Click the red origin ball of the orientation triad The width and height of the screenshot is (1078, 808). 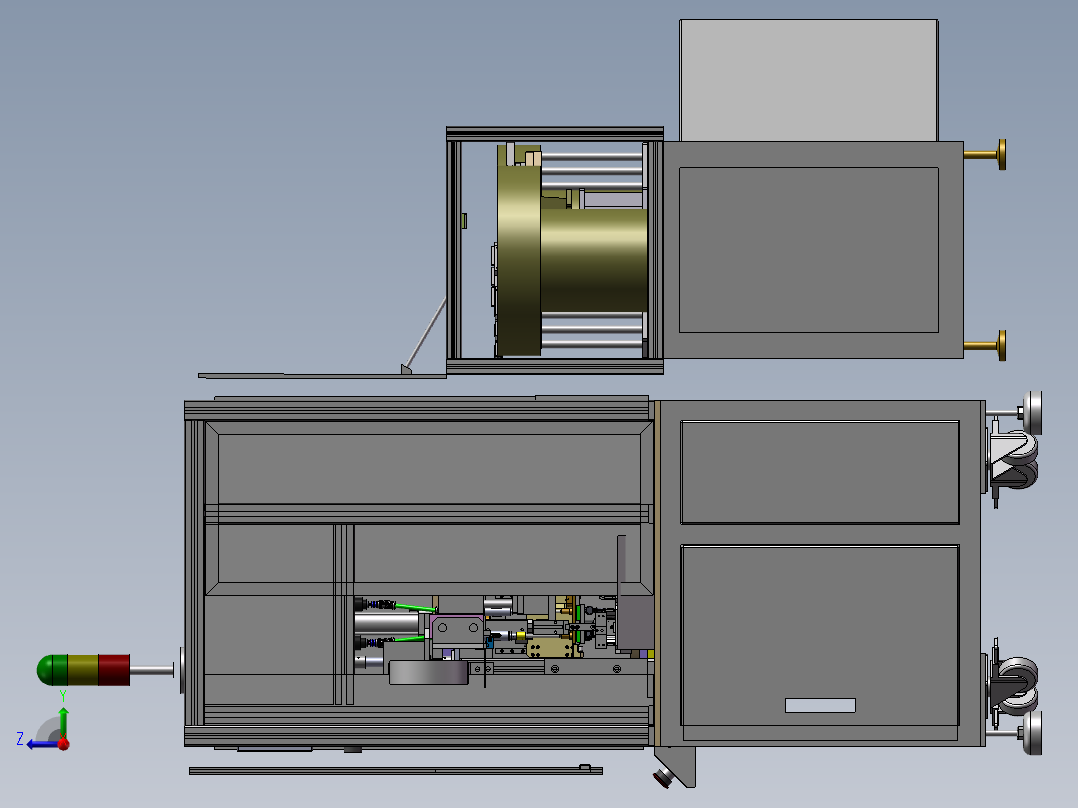(x=63, y=744)
